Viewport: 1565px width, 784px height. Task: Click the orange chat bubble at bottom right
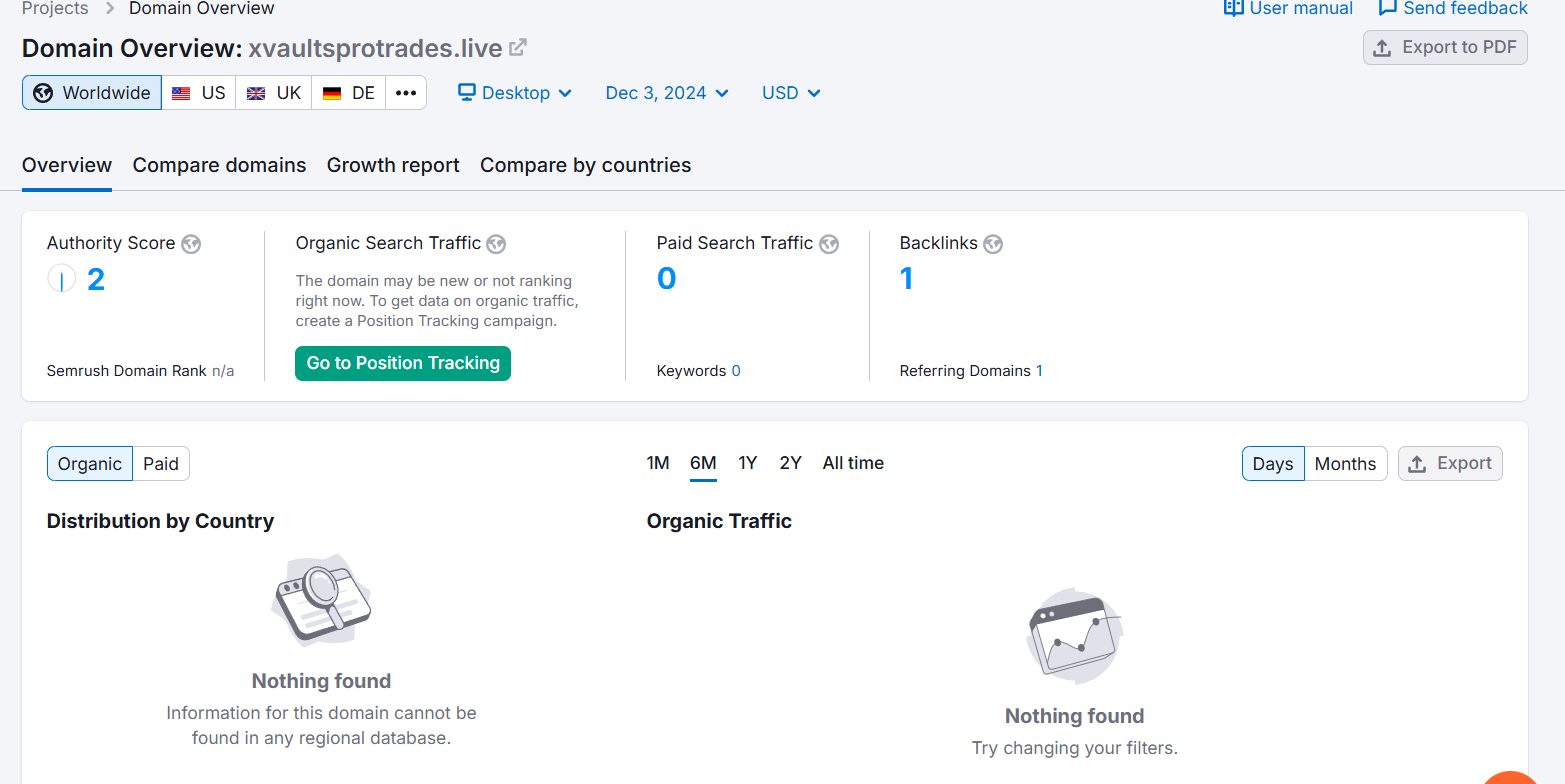[1512, 778]
